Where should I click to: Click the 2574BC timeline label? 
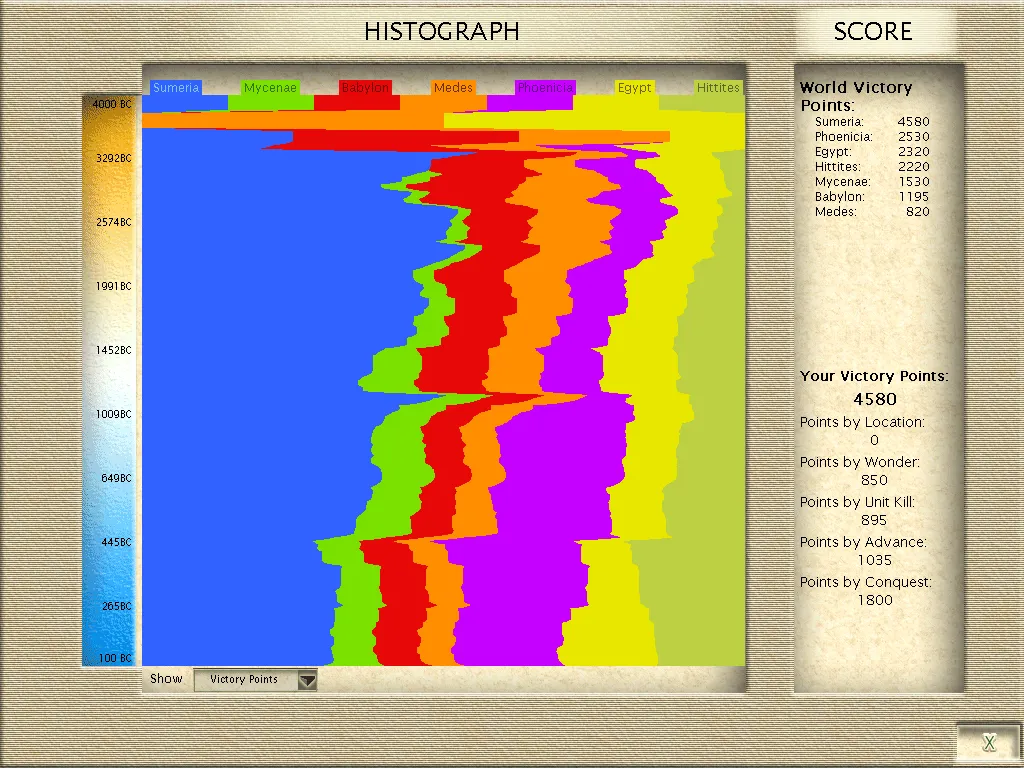114,222
